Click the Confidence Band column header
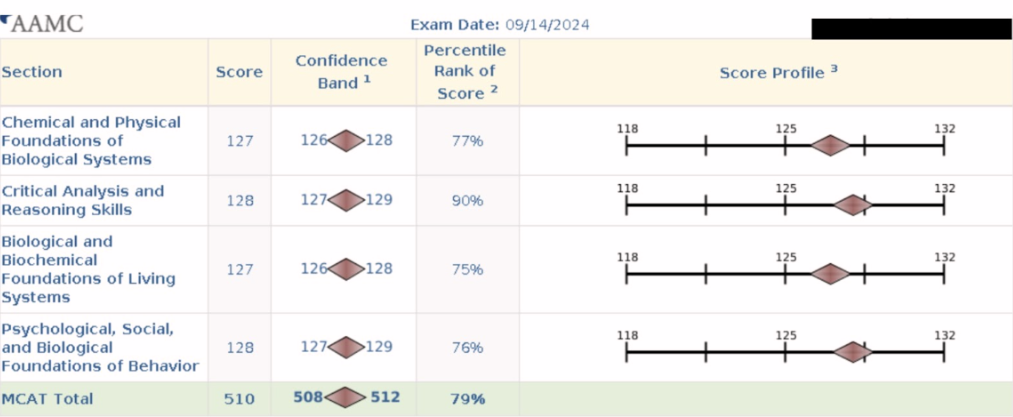Screen dimensions: 1013x417 point(341,72)
